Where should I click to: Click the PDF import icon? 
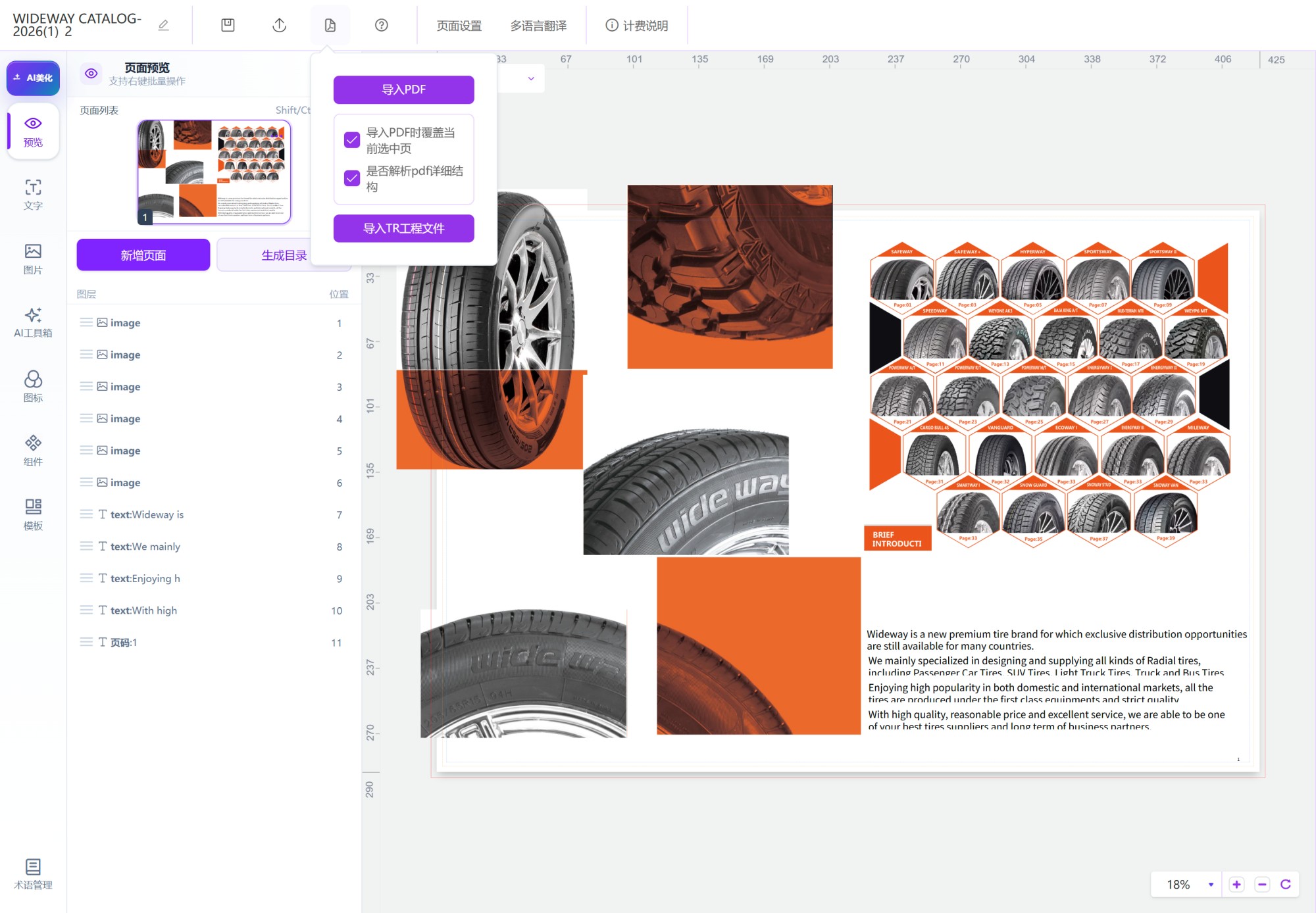(x=330, y=25)
